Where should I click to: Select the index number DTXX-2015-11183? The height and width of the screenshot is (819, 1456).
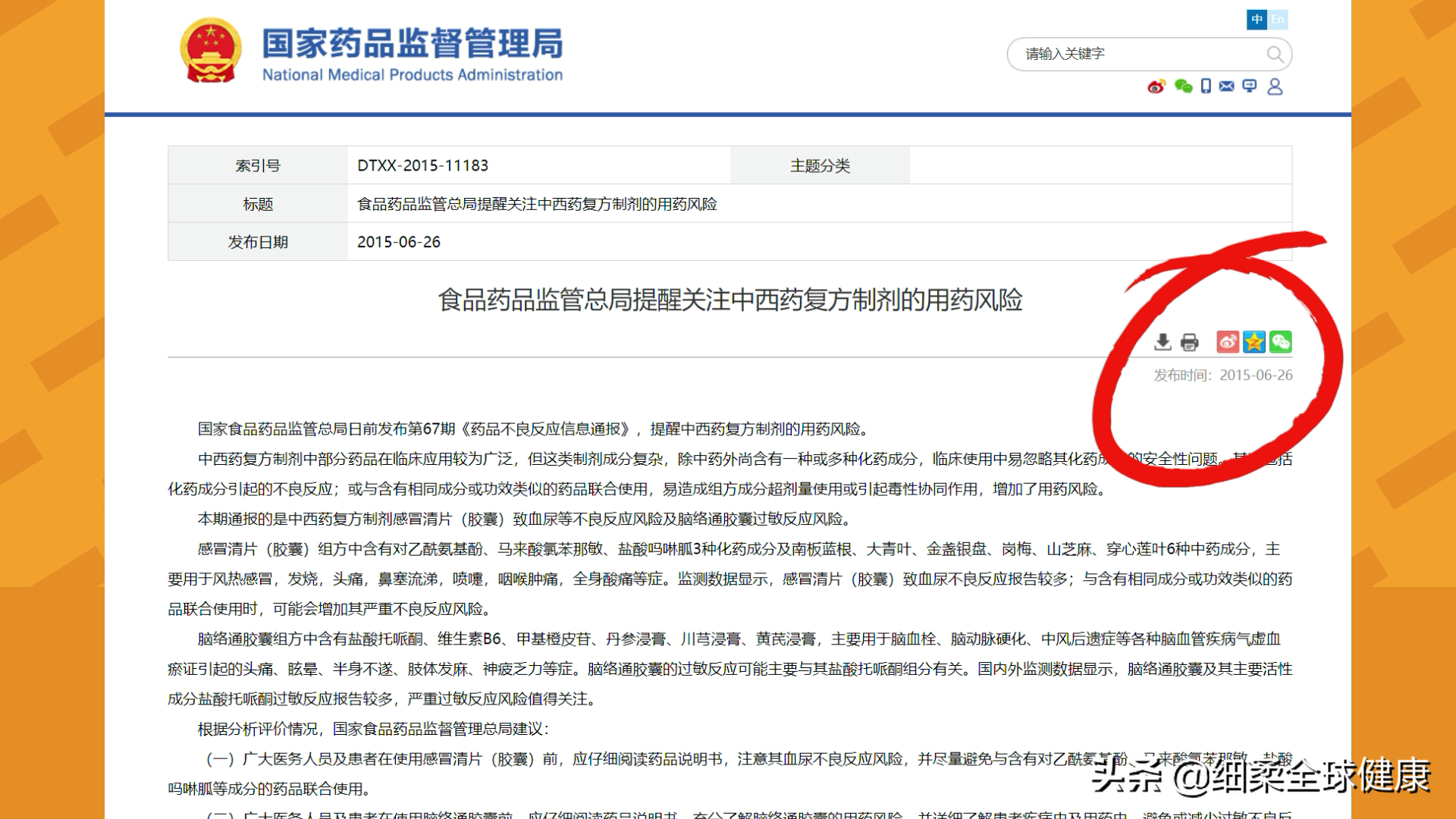[423, 165]
